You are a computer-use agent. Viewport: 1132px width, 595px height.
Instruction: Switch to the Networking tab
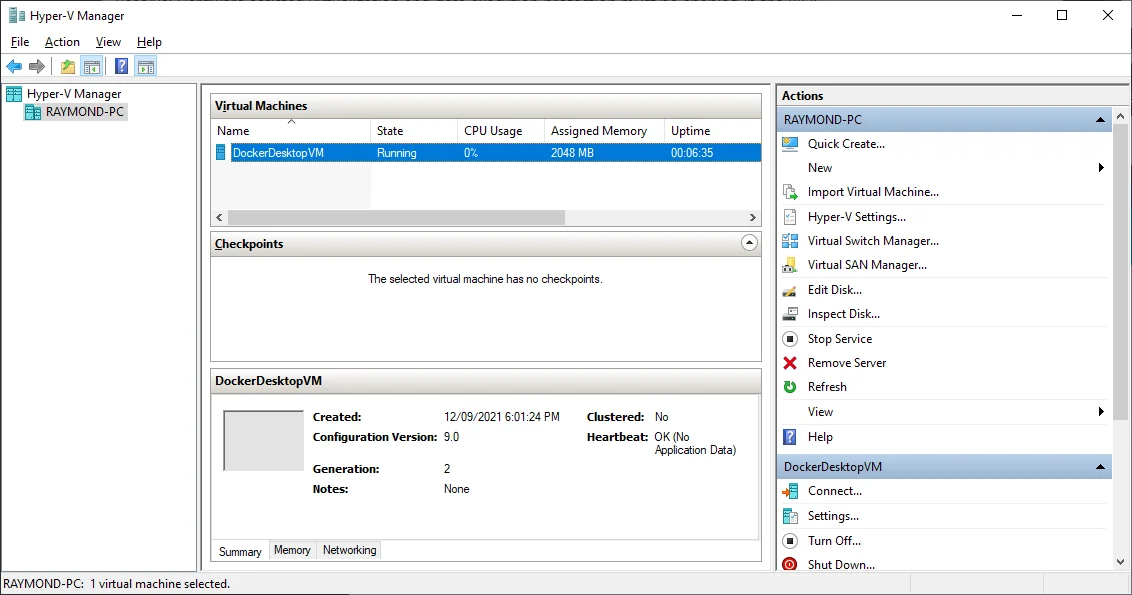[349, 550]
